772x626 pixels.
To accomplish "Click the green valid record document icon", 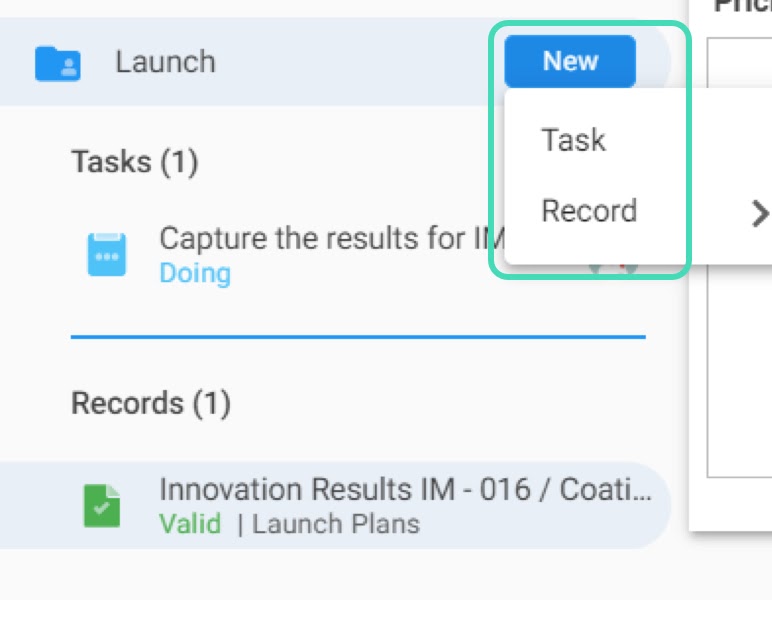I will [102, 506].
